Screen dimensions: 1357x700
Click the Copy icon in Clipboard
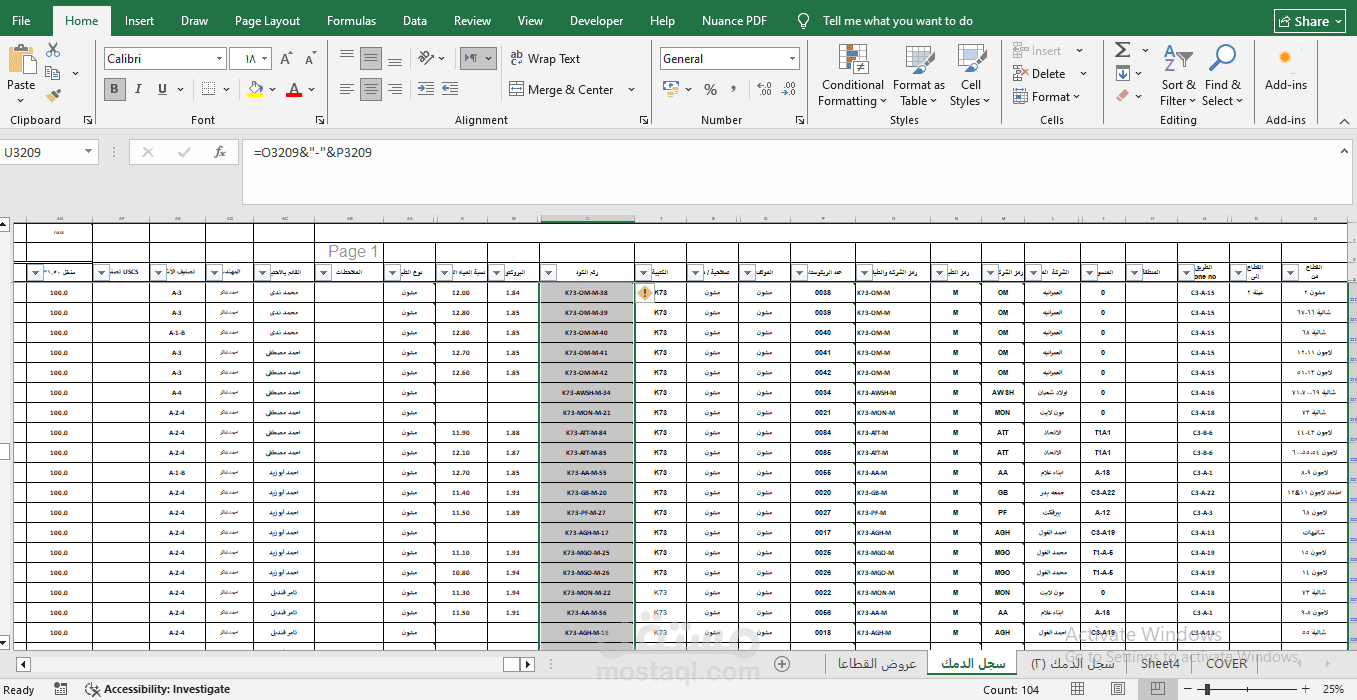(x=53, y=73)
